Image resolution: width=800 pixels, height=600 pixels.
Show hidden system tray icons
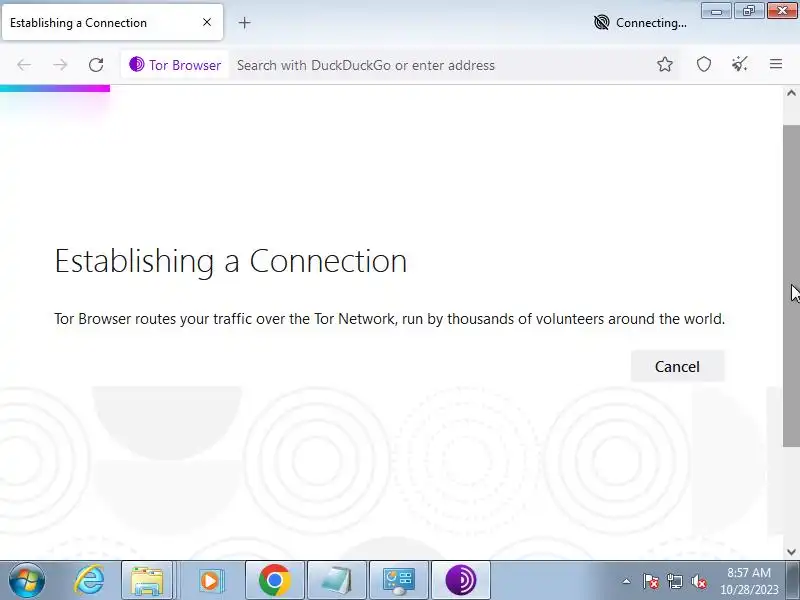[627, 581]
